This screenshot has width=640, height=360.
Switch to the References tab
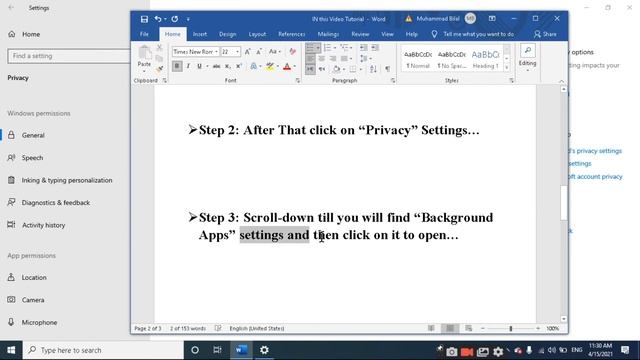291,34
